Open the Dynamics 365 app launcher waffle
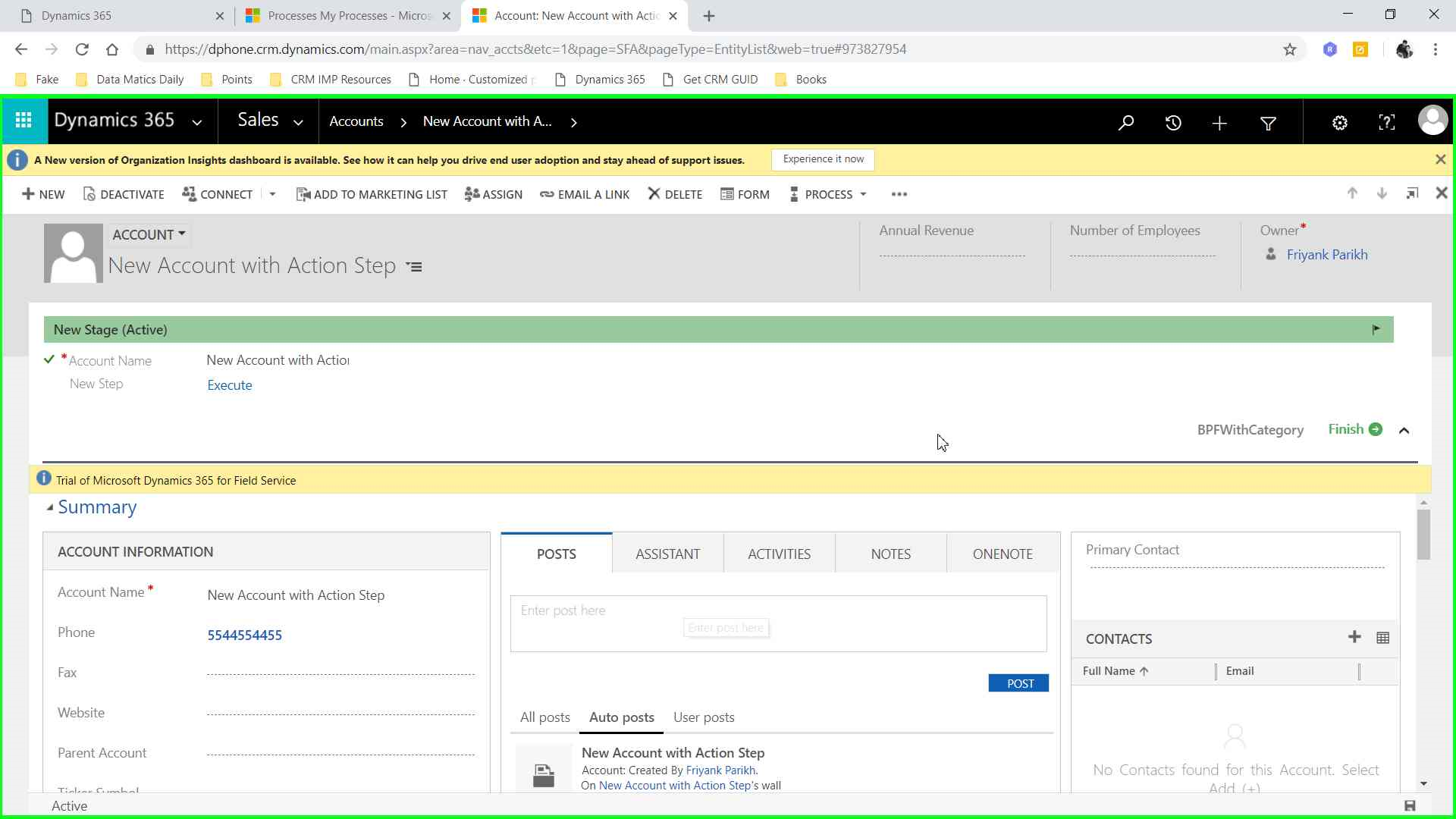1456x819 pixels. tap(24, 121)
